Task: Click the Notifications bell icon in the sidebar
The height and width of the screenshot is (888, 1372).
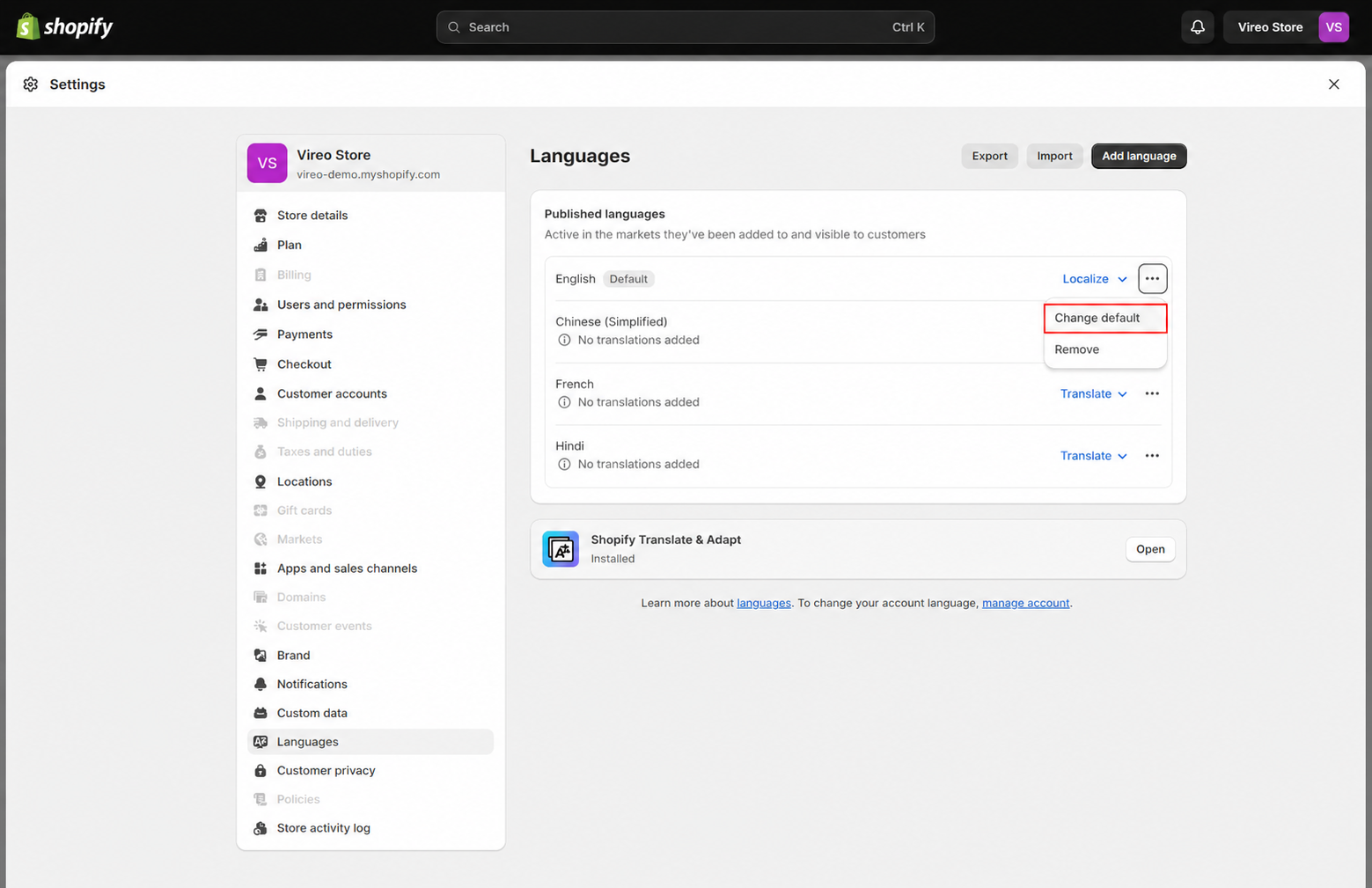Action: click(260, 685)
